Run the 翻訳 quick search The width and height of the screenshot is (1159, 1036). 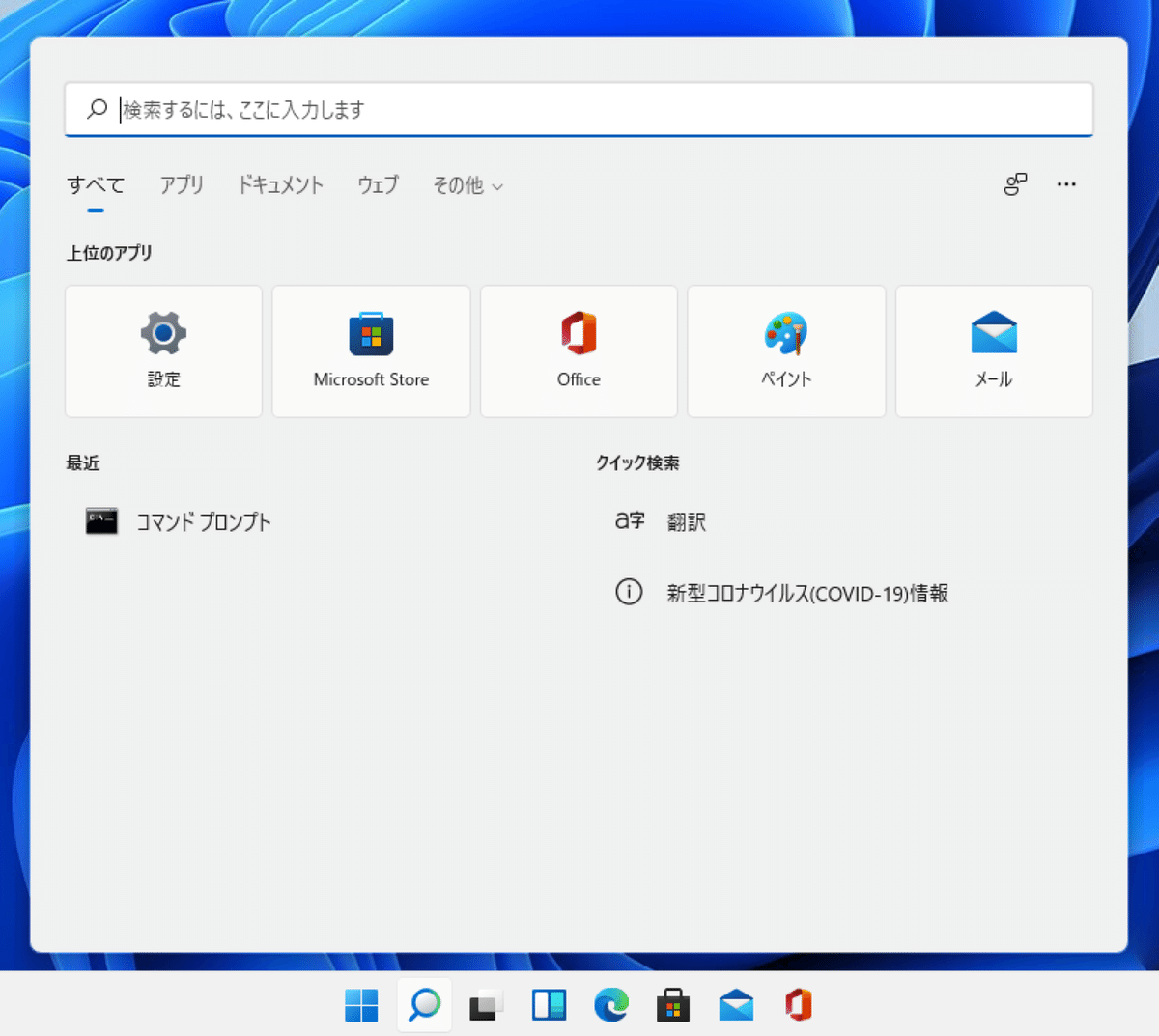[688, 521]
